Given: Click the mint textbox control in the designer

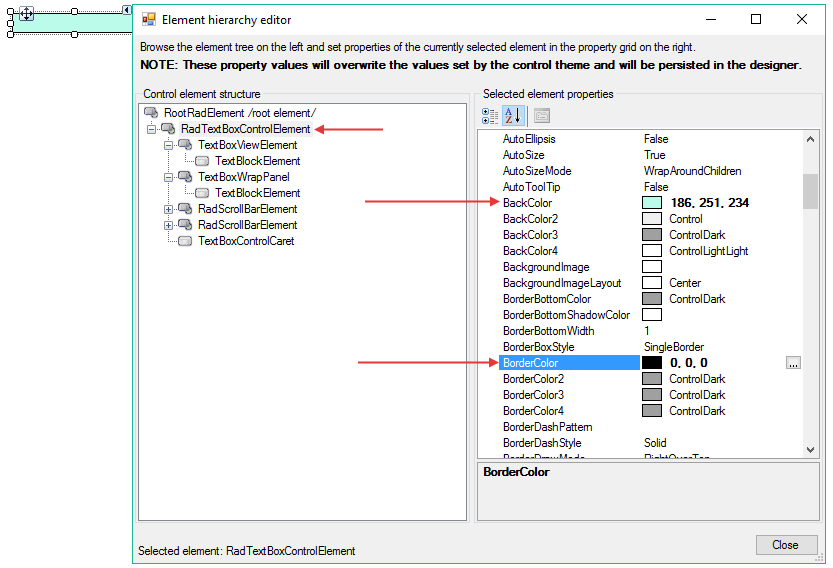Looking at the screenshot, I should tap(70, 23).
